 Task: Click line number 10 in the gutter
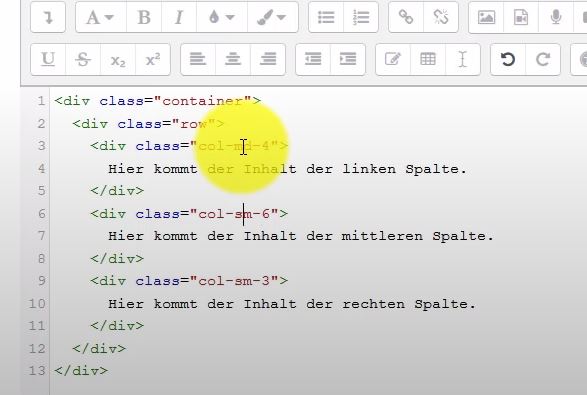click(x=37, y=304)
